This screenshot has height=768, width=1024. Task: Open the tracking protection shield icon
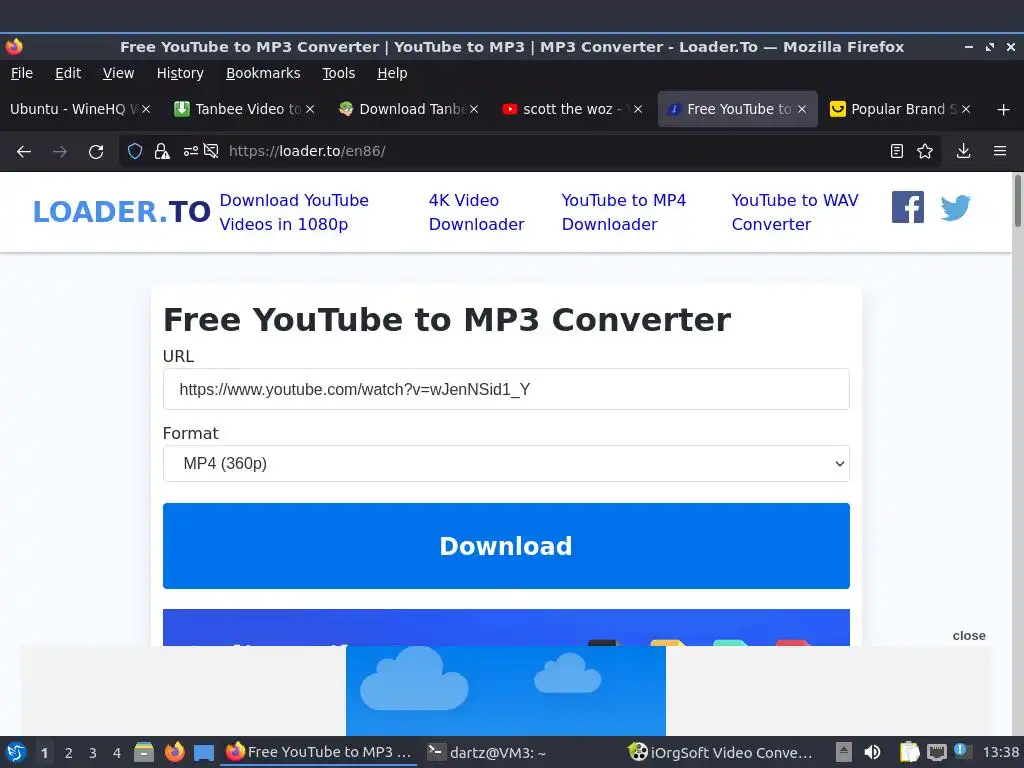click(x=135, y=152)
